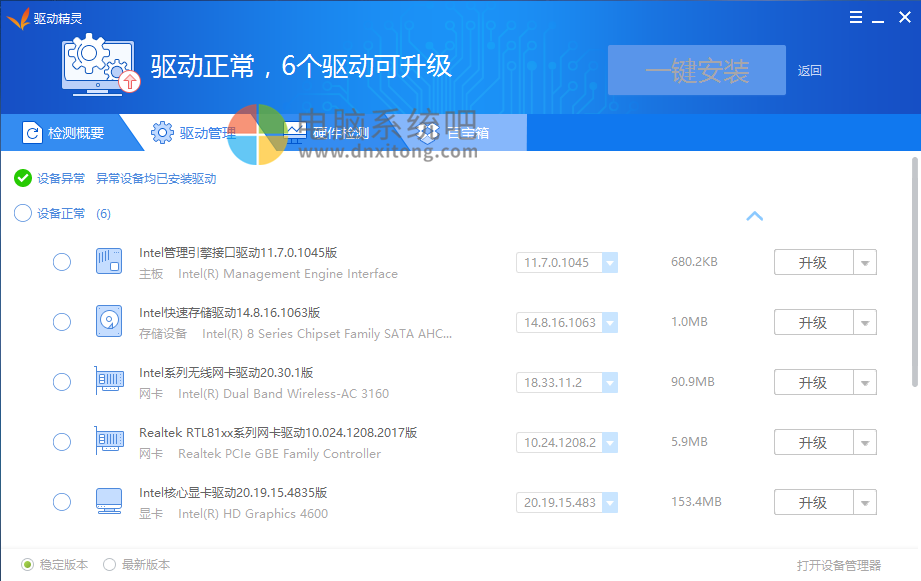Click Intel(R) Dual Band Wireless-AC 3160 text
The width and height of the screenshot is (921, 581).
284,394
